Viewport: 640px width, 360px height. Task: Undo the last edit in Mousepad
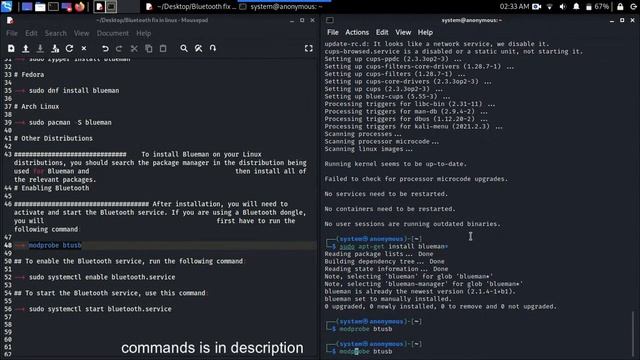(x=105, y=49)
